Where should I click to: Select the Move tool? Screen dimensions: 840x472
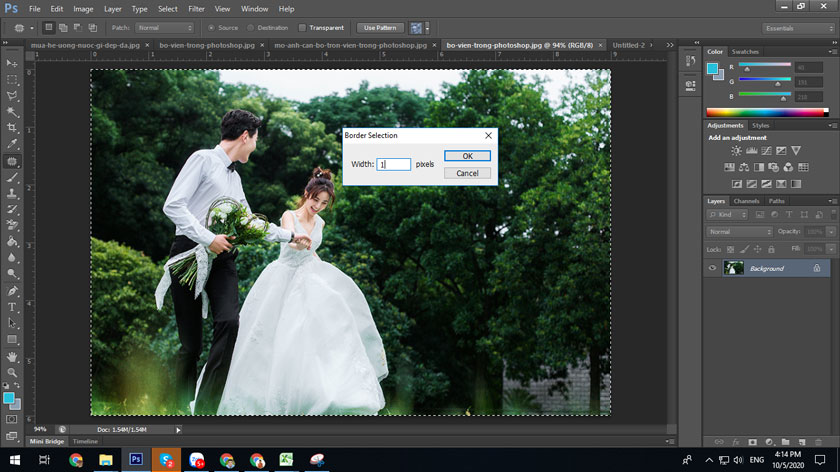[12, 64]
